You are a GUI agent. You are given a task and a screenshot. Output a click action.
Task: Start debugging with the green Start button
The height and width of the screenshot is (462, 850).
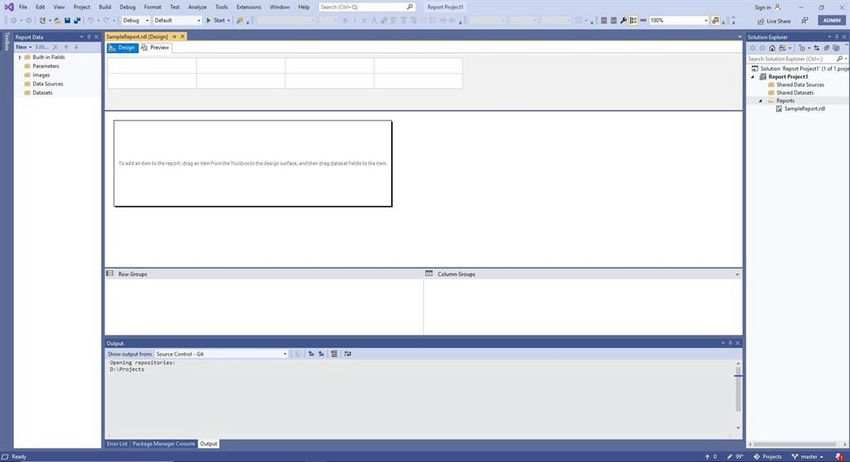(217, 21)
